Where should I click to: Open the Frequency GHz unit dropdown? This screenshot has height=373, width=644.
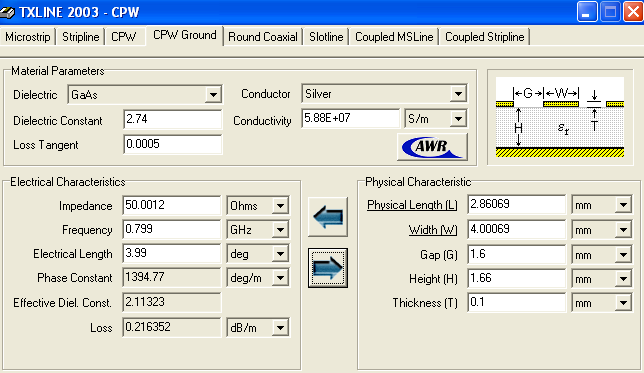coord(281,230)
